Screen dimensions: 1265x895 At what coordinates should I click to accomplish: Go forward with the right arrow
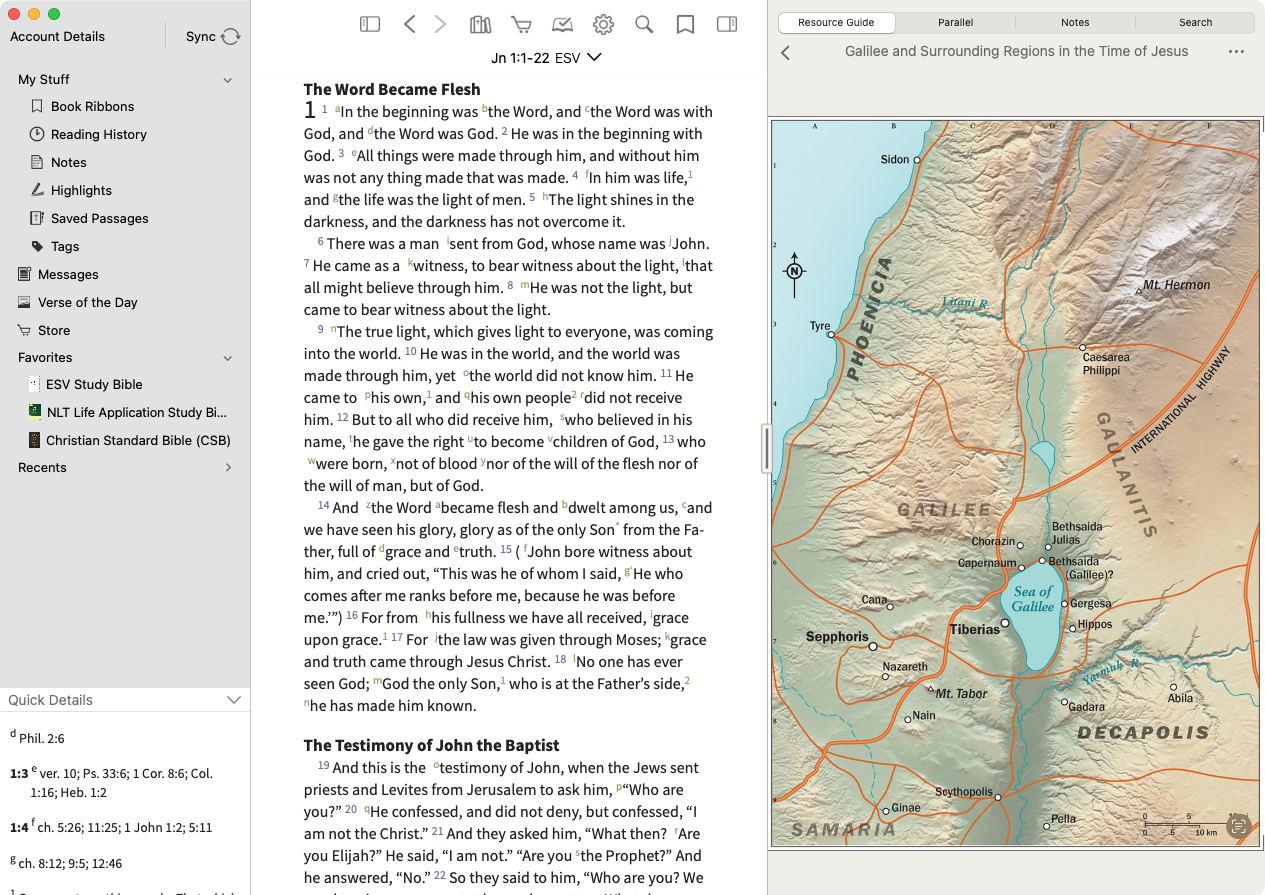(440, 24)
